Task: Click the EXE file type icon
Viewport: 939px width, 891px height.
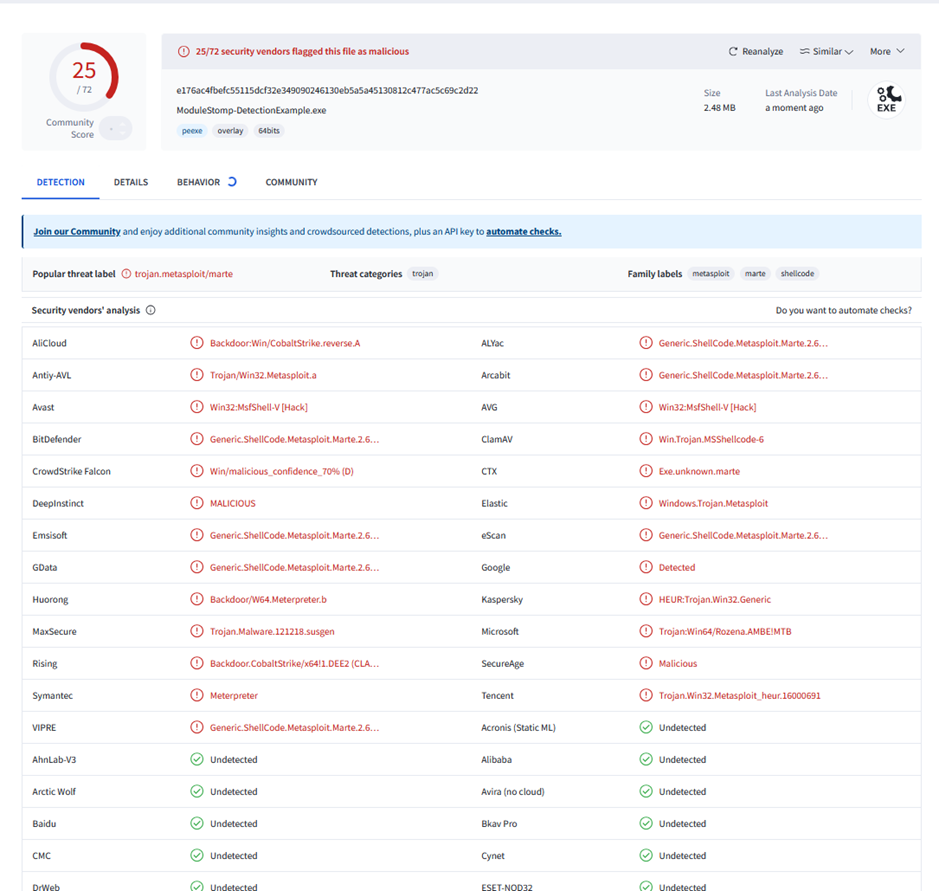Action: pos(886,99)
